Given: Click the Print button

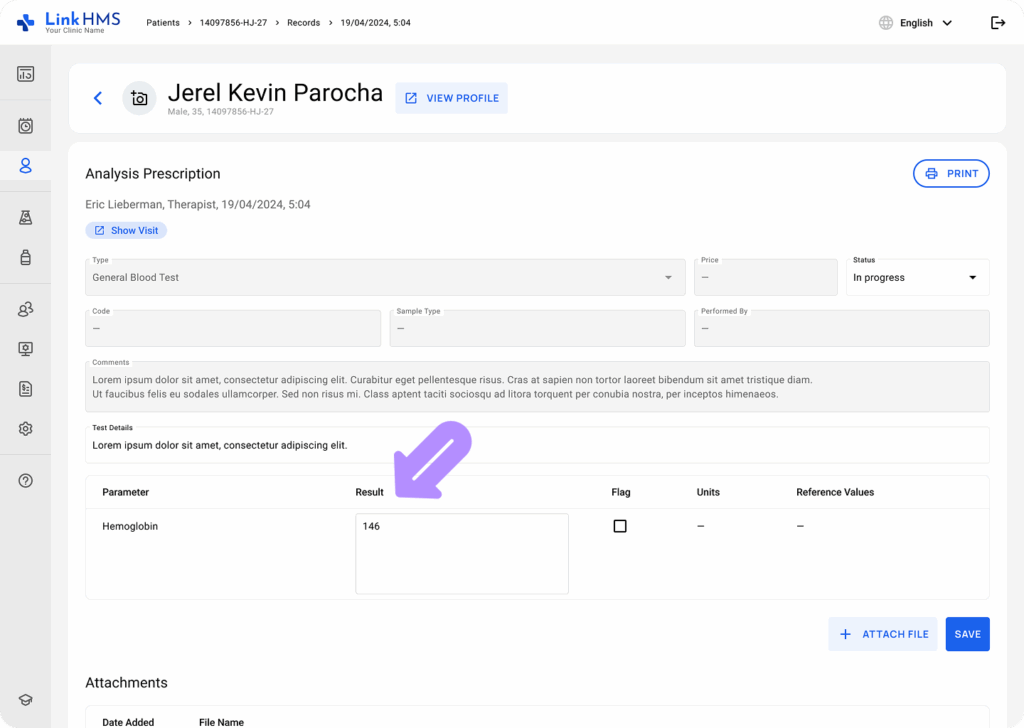Looking at the screenshot, I should point(951,174).
